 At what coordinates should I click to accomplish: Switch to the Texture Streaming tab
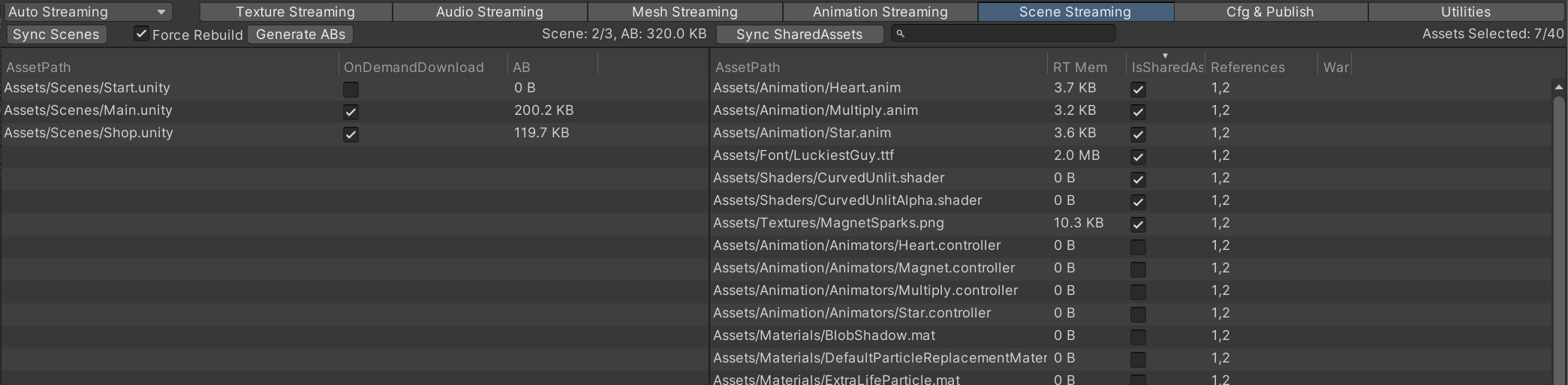[x=295, y=12]
